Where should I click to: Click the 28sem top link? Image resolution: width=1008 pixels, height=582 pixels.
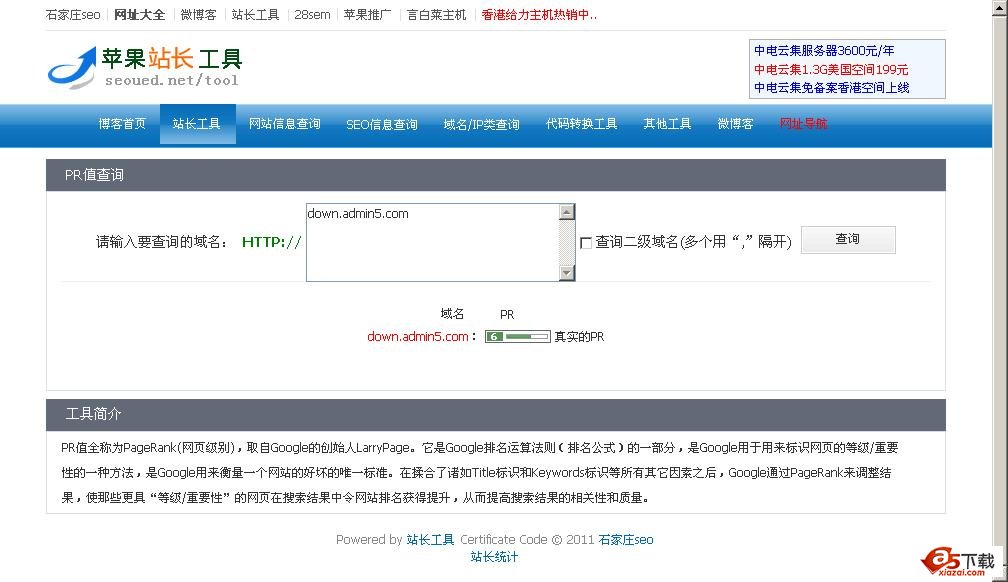[312, 15]
